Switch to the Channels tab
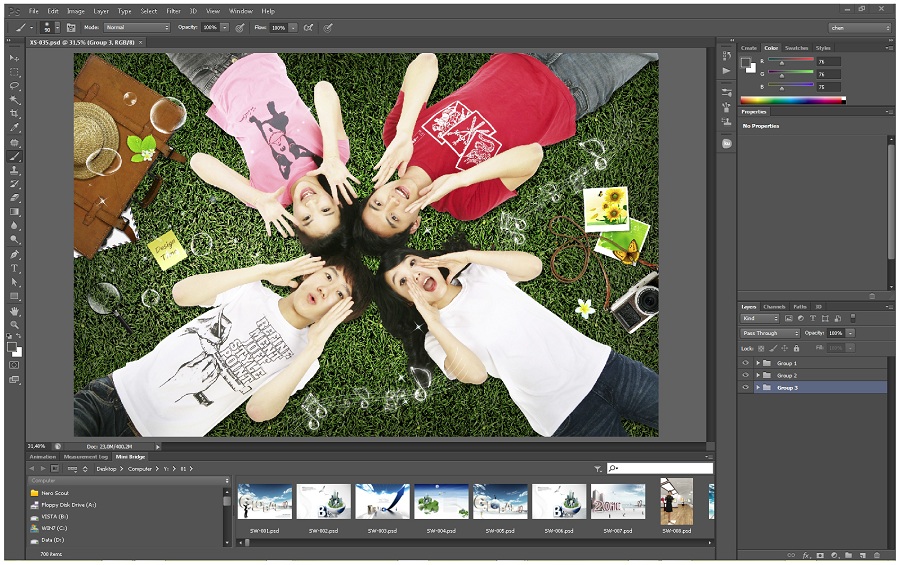This screenshot has width=900, height=565. (774, 307)
